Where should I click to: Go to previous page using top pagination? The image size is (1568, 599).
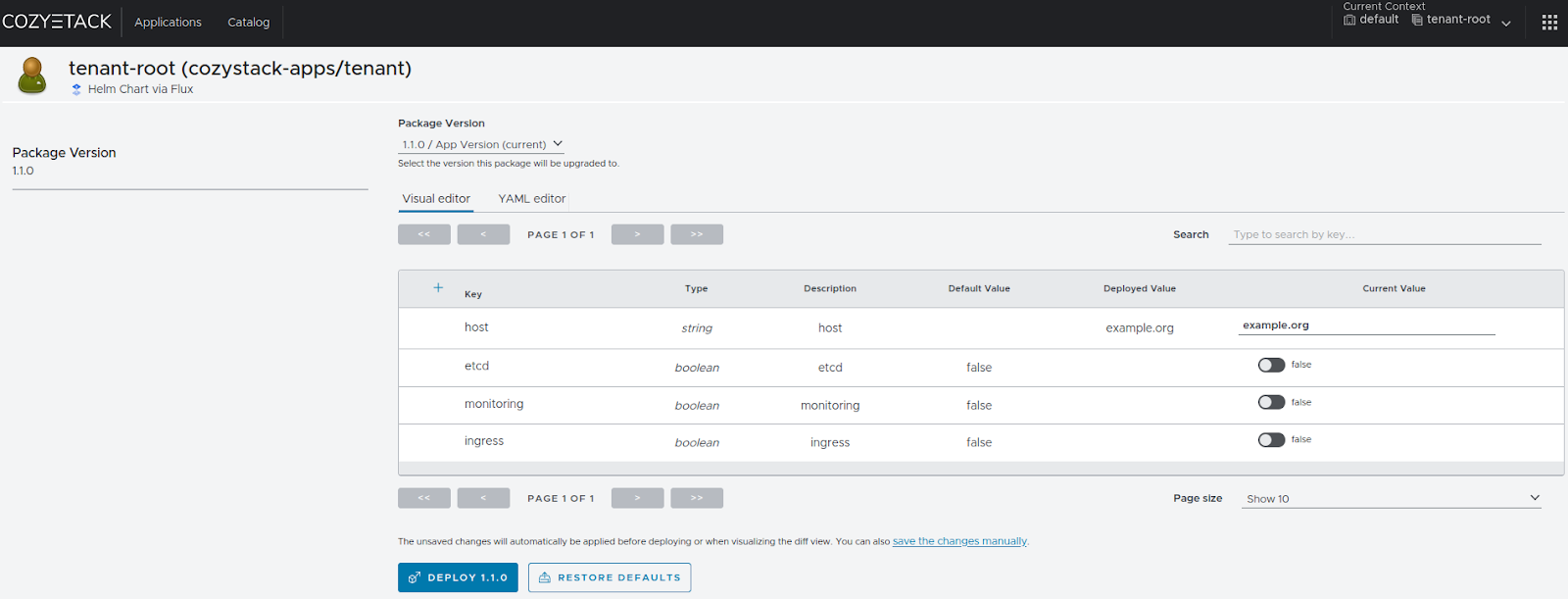click(x=483, y=234)
